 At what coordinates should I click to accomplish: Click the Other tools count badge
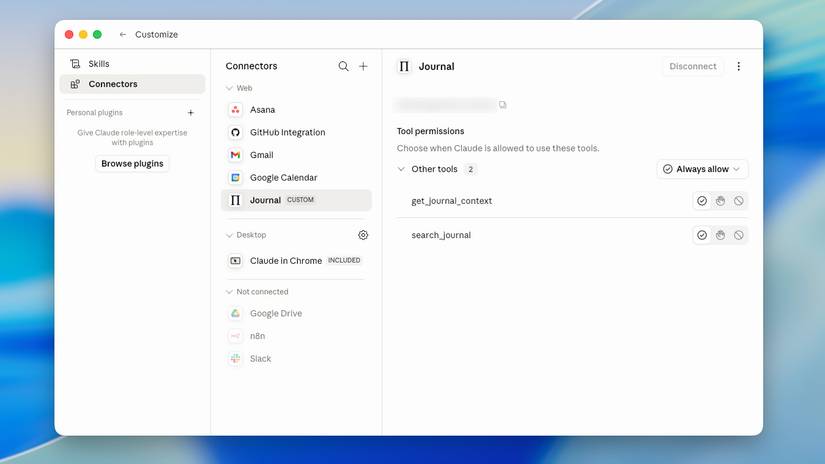470,169
